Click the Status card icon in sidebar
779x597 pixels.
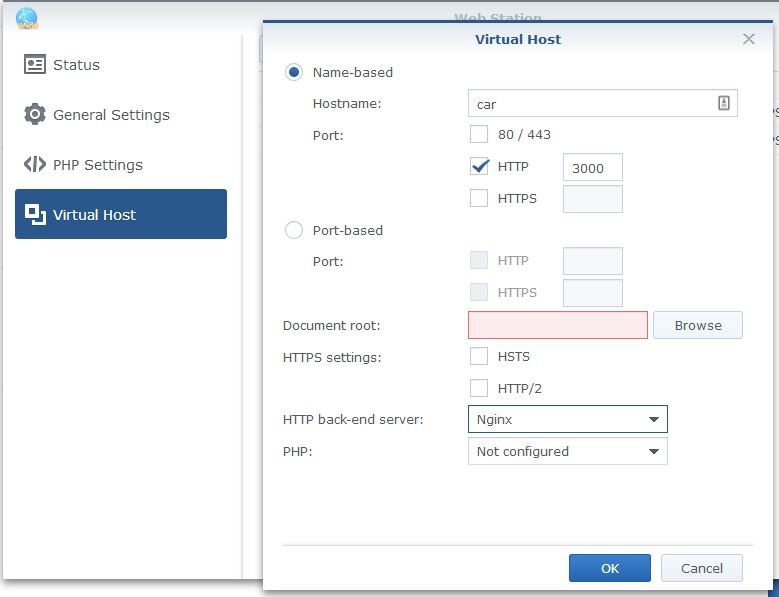35,64
